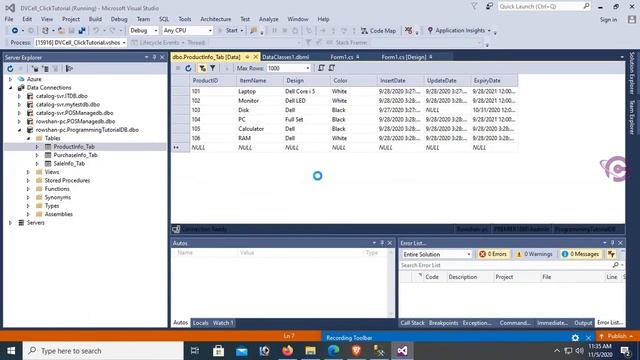Screen dimensions: 640x360
Task: Click the Application Insights toolbar button
Action: (459, 31)
